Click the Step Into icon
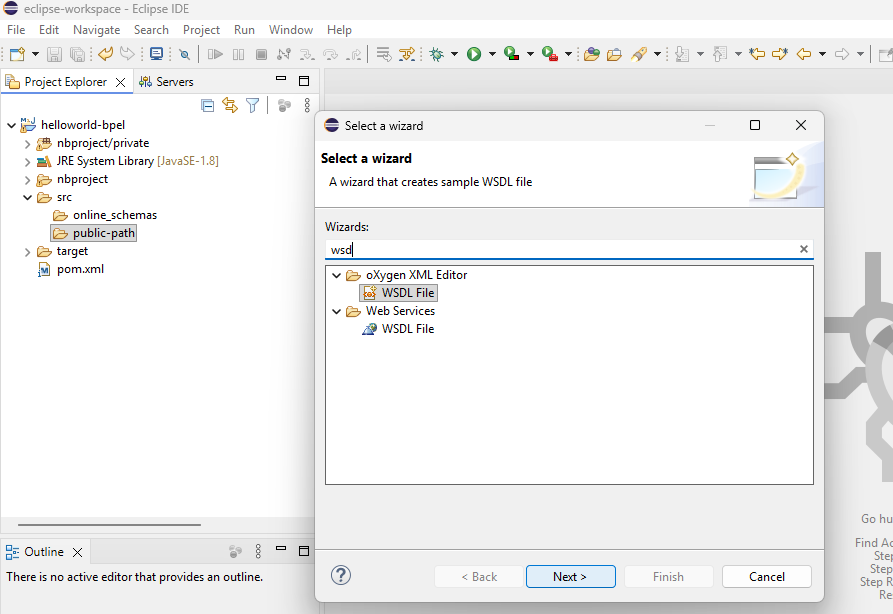This screenshot has width=893, height=614. [307, 54]
